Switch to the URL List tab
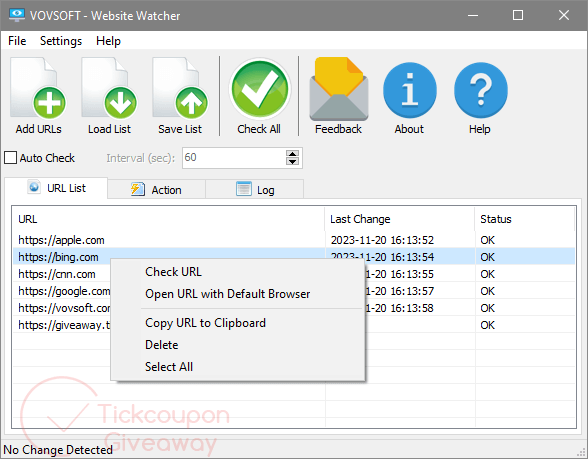 pos(56,188)
